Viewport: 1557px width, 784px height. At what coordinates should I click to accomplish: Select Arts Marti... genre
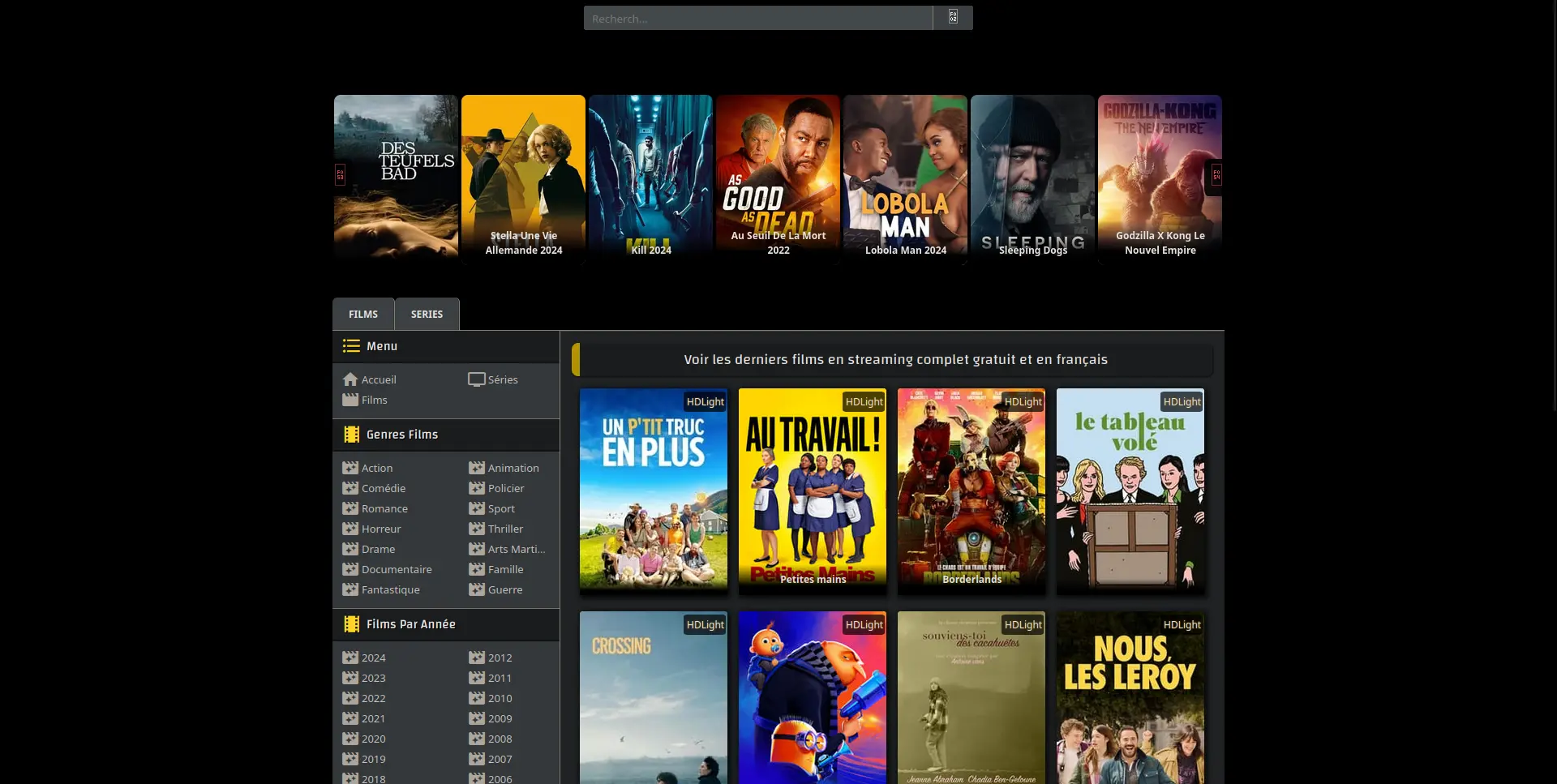click(517, 549)
